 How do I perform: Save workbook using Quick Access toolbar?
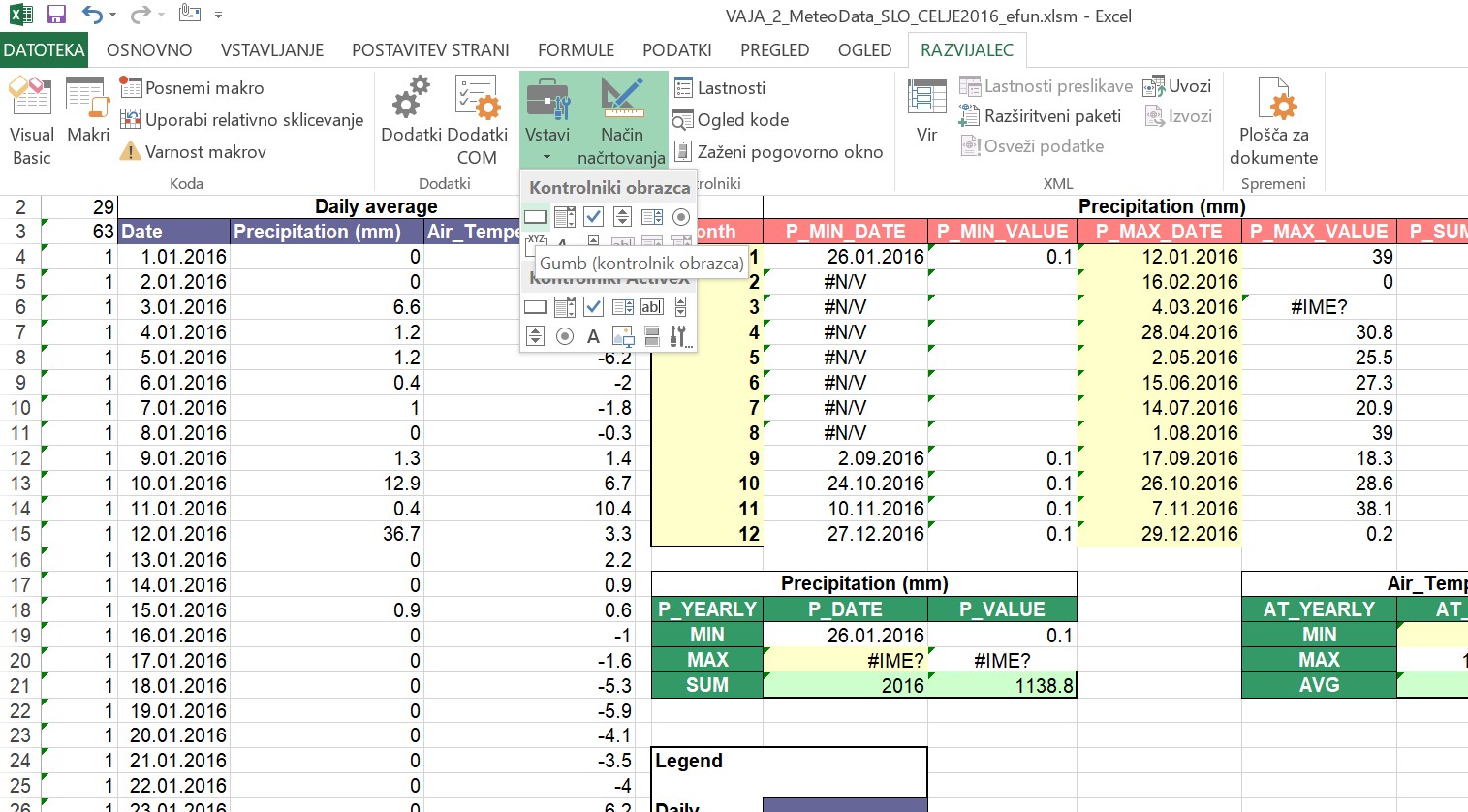56,15
